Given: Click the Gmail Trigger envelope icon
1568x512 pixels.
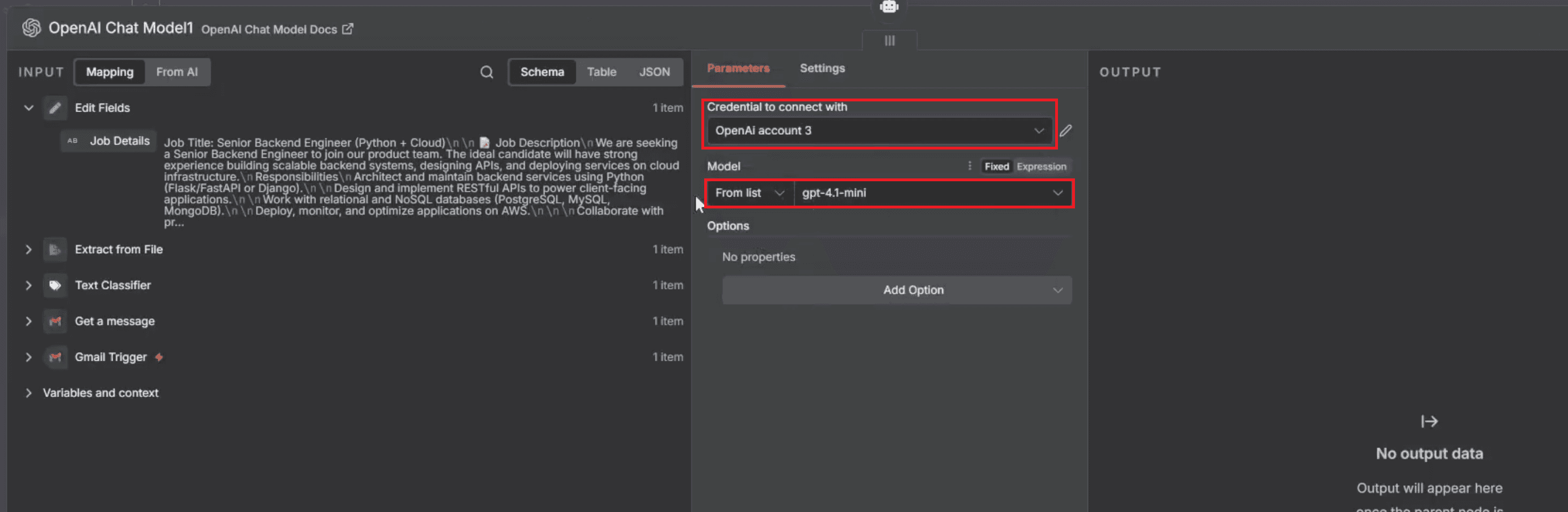Looking at the screenshot, I should coord(55,357).
